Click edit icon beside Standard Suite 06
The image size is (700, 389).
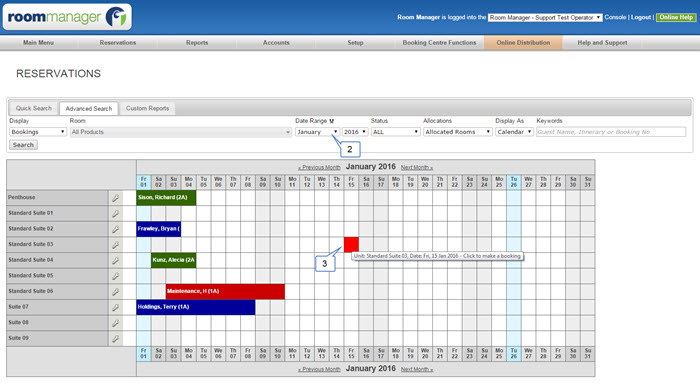pyautogui.click(x=115, y=292)
